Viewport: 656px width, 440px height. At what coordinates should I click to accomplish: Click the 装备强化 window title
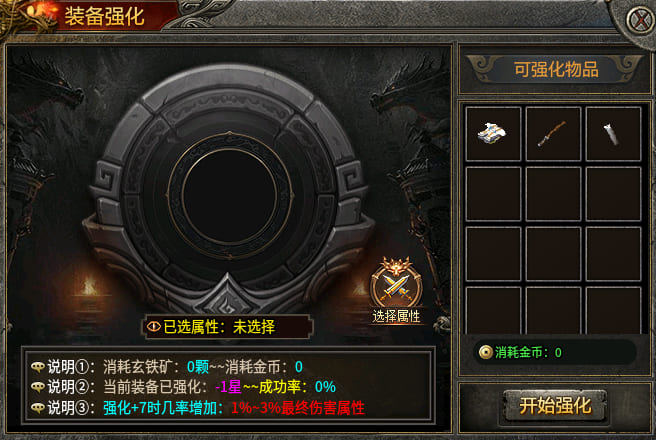click(105, 17)
